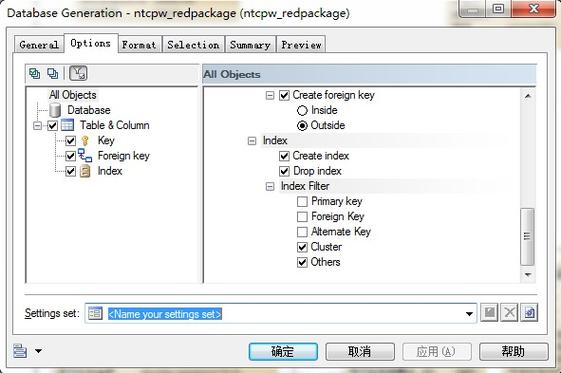Click the save settings set icon
Viewport: 561px width, 373px height.
point(489,313)
